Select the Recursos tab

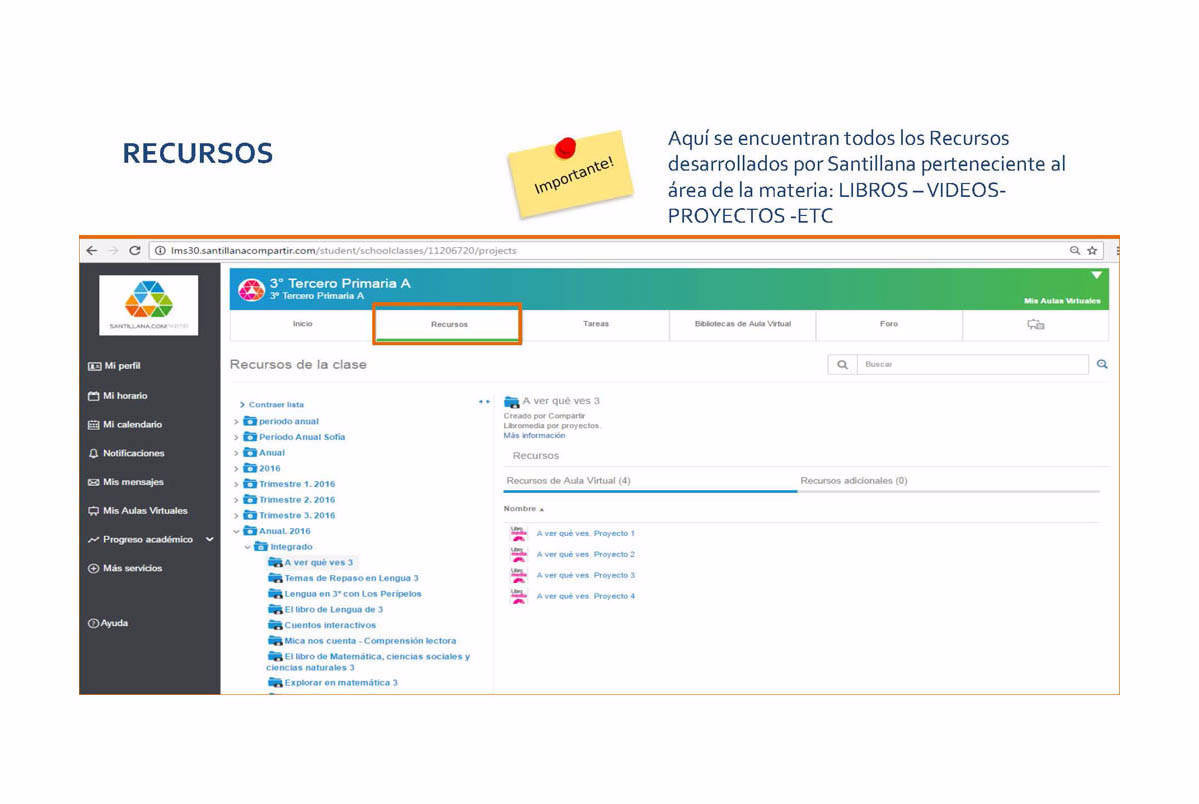(x=449, y=324)
